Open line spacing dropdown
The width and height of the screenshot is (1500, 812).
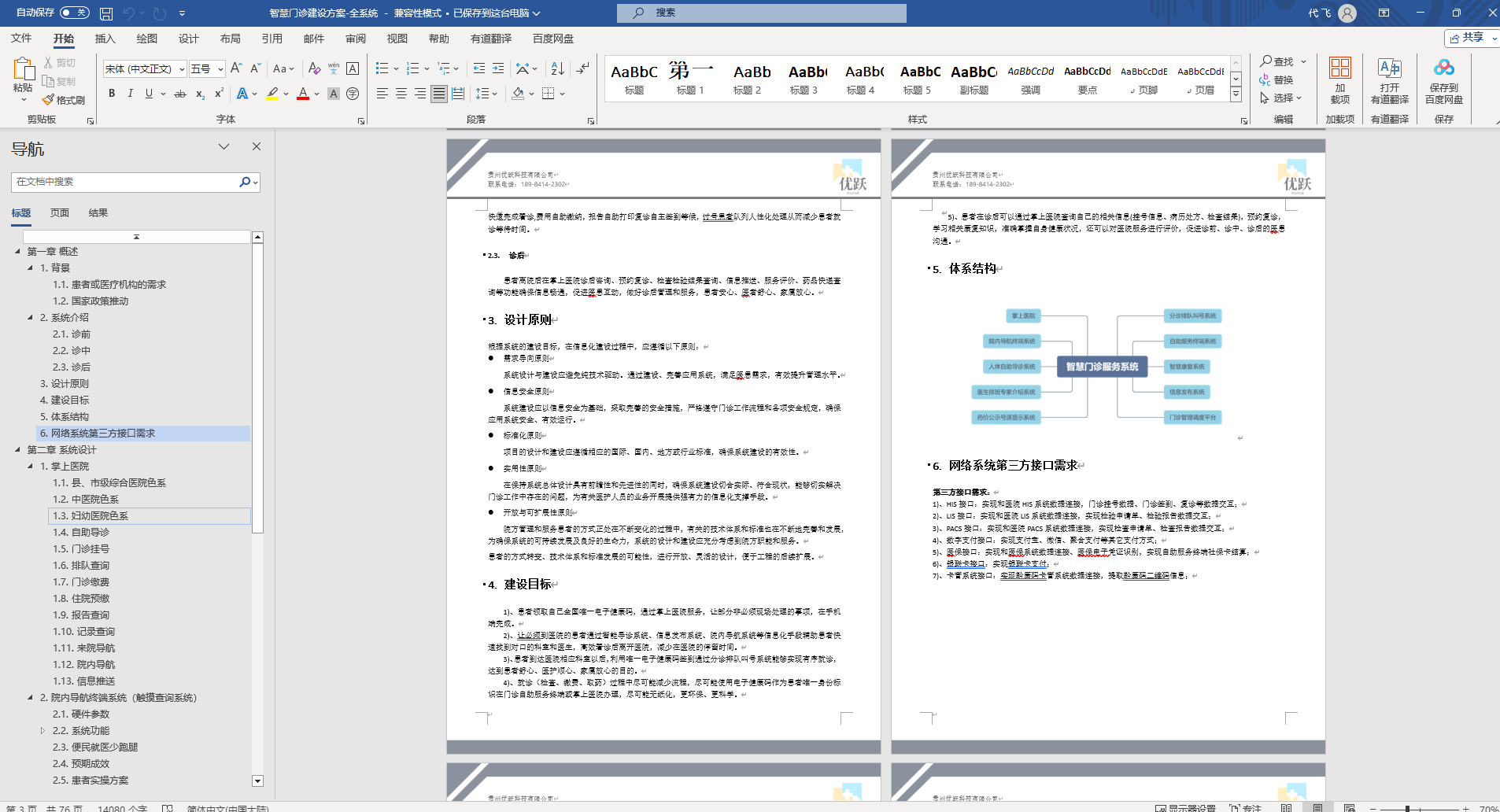[495, 94]
